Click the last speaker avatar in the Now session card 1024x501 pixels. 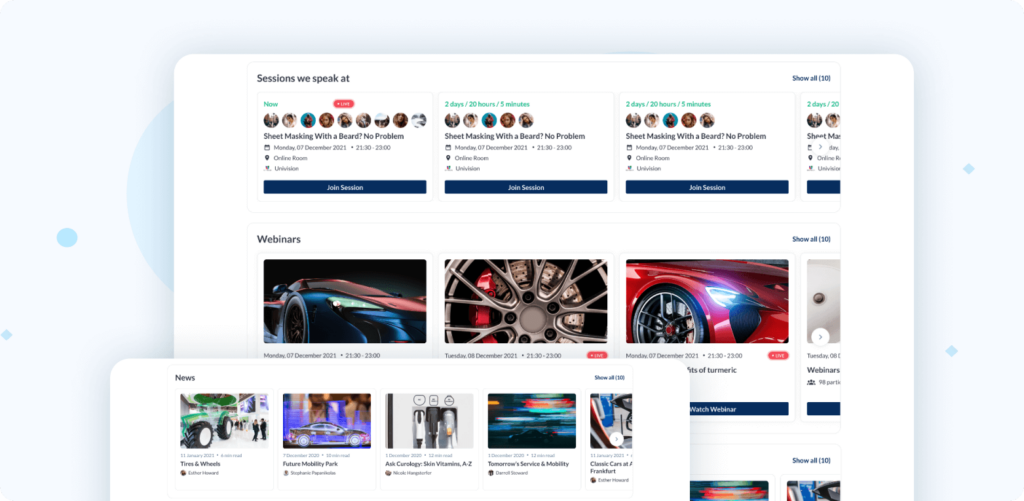pos(419,120)
